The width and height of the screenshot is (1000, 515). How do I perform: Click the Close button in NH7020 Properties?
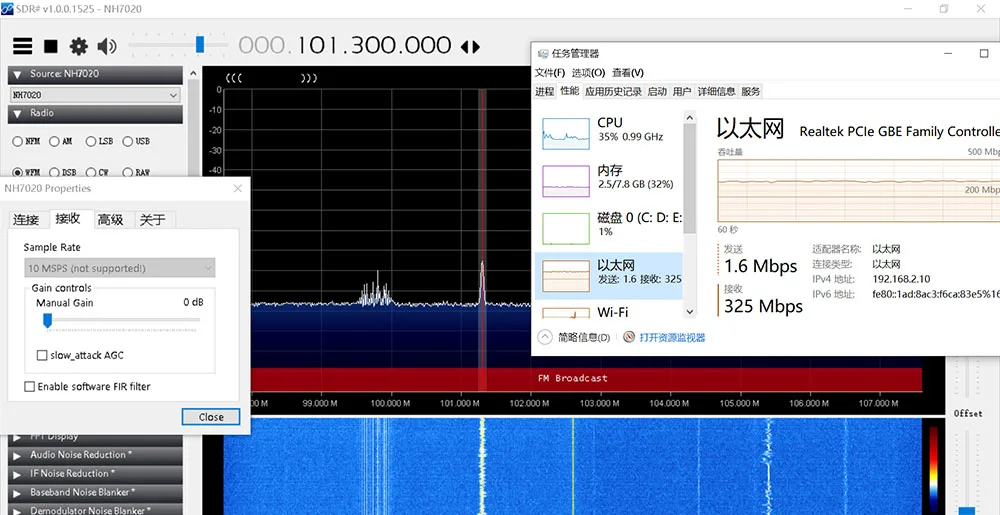(210, 417)
